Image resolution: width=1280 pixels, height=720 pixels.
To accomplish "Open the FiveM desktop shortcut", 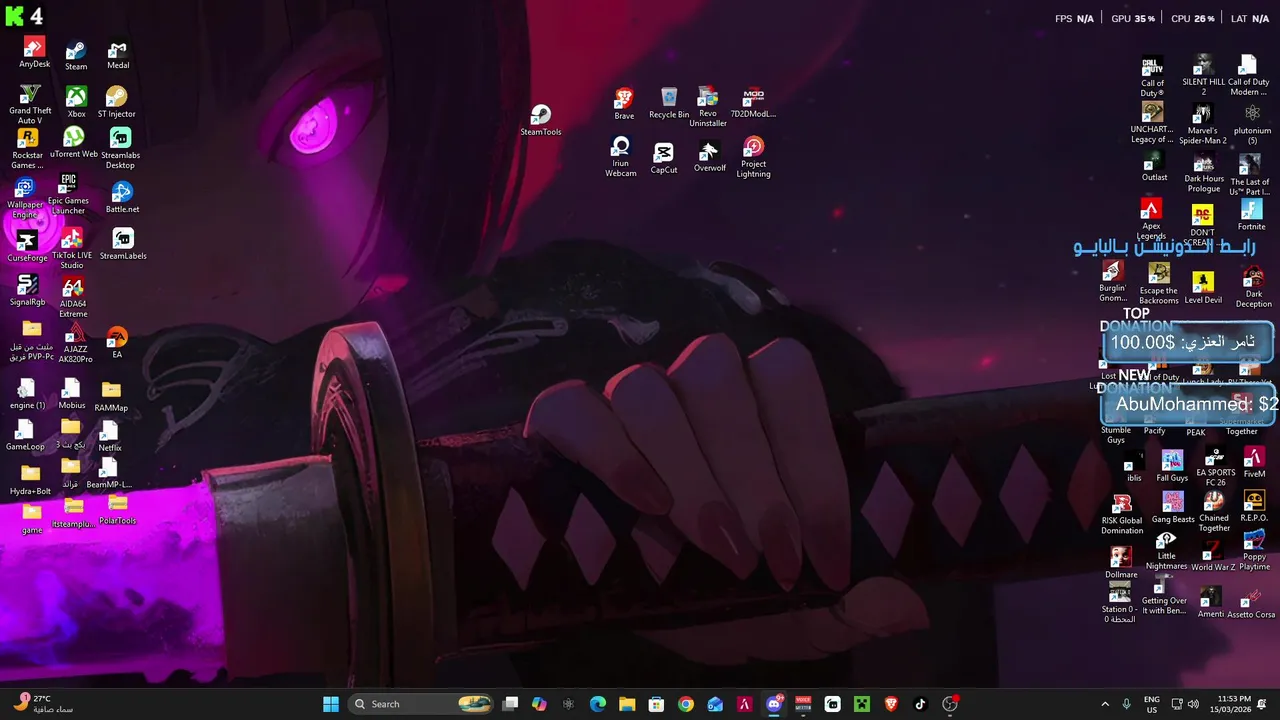I will 1254,463.
